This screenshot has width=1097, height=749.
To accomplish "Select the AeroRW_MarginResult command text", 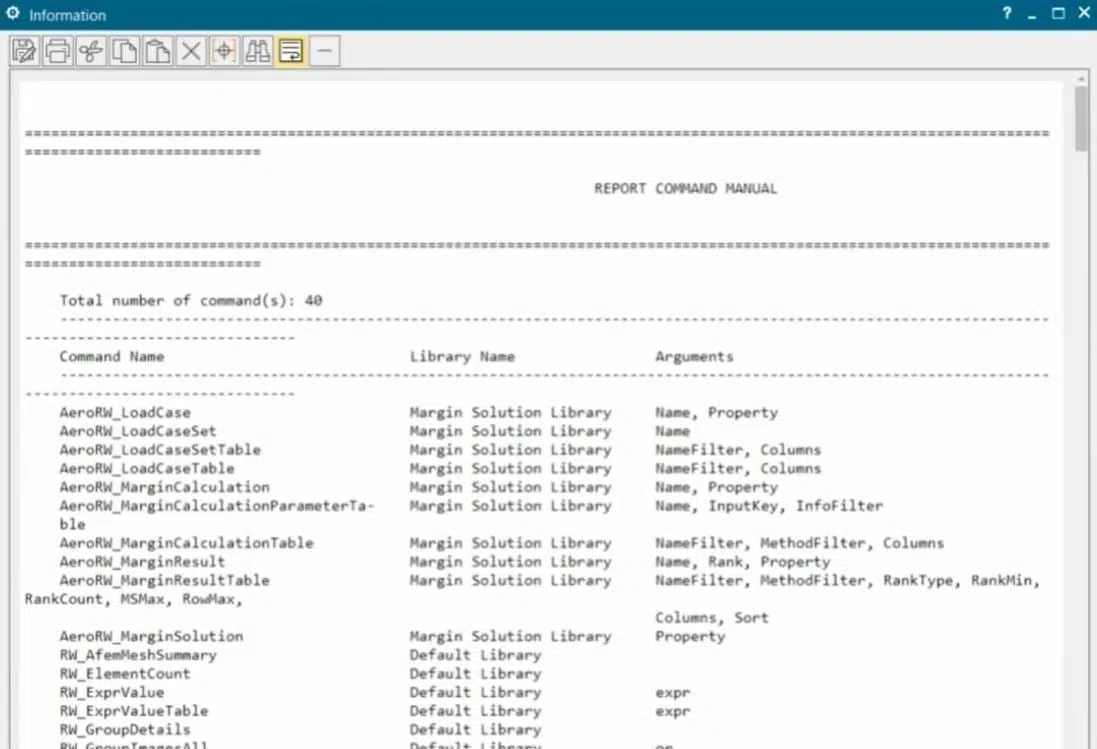I will (143, 562).
